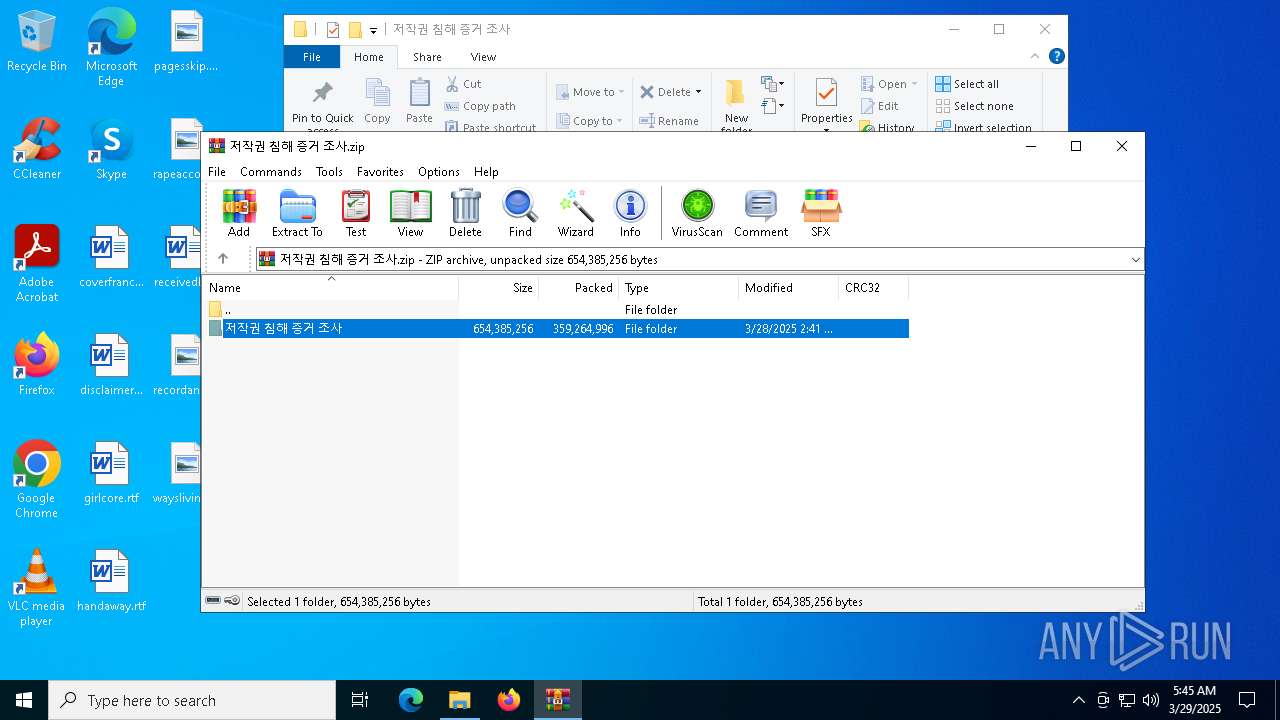The height and width of the screenshot is (720, 1280).
Task: Click Edit in Explorer ribbon
Action: click(879, 106)
